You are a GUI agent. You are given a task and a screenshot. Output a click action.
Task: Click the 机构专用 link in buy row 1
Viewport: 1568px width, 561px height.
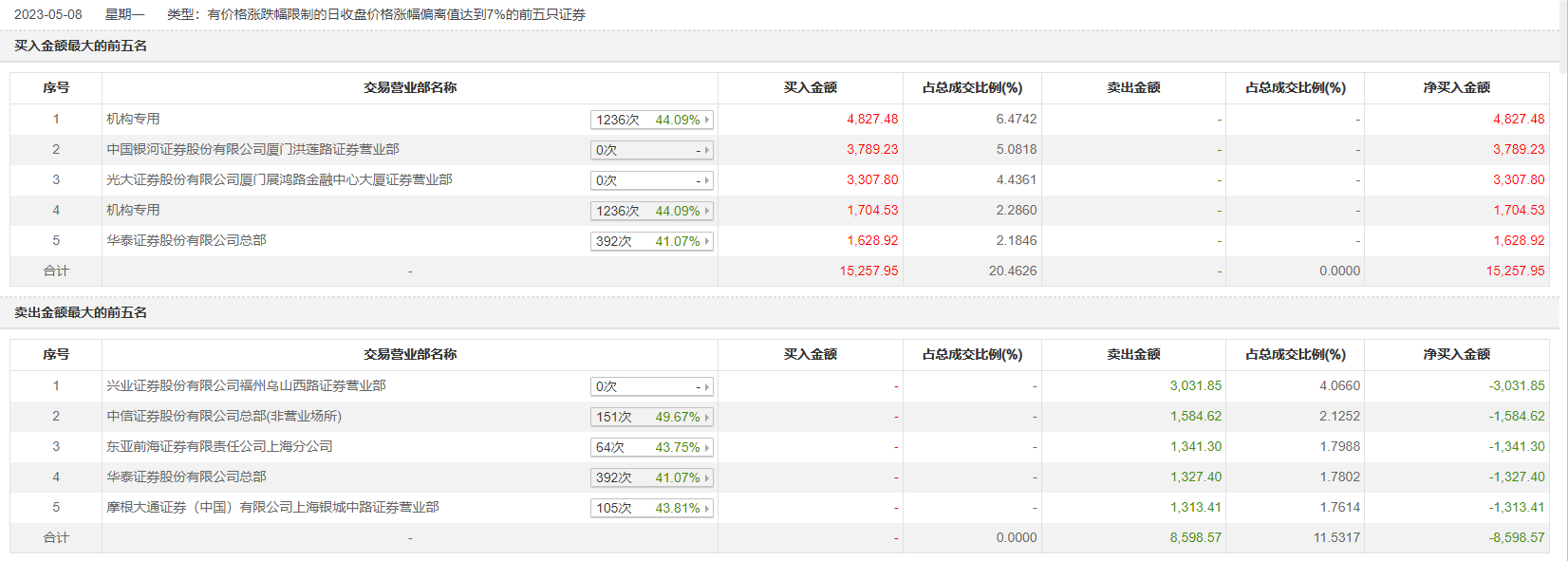pos(133,119)
